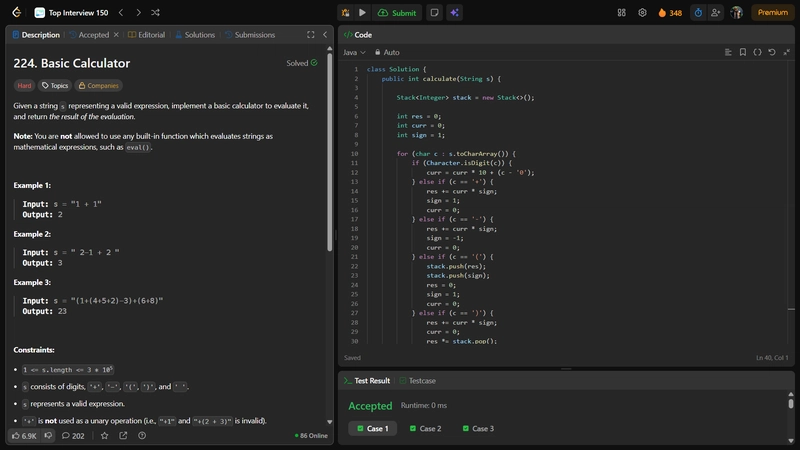800x450 pixels.
Task: Select Case 2 test result
Action: tap(425, 428)
